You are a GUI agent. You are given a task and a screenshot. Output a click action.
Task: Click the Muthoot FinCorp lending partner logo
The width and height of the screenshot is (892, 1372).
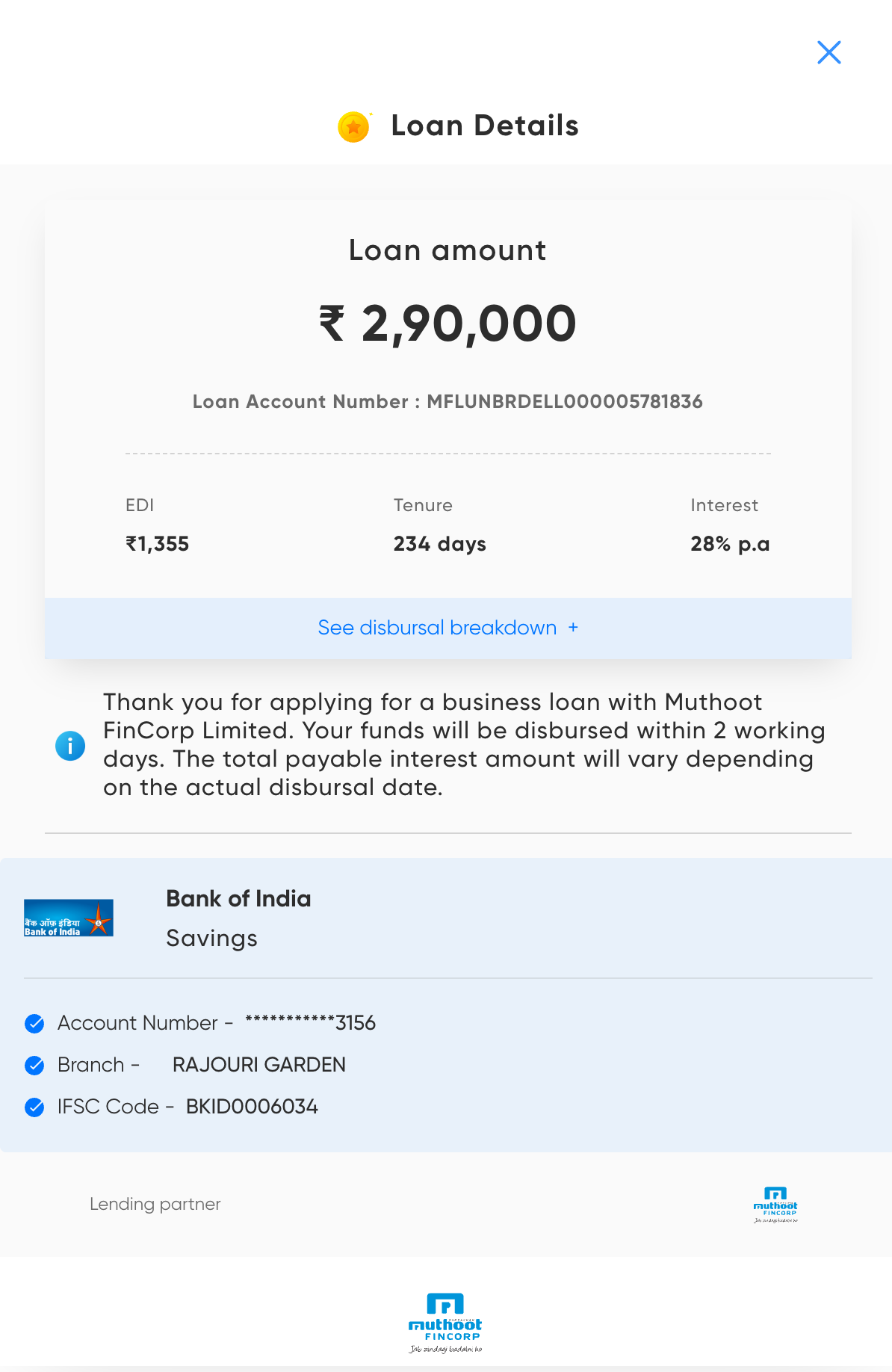[775, 1204]
